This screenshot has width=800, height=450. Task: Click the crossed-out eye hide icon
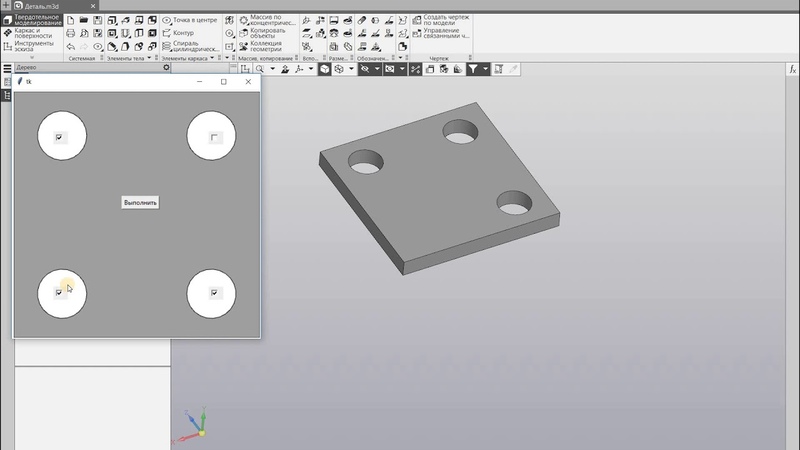point(365,69)
